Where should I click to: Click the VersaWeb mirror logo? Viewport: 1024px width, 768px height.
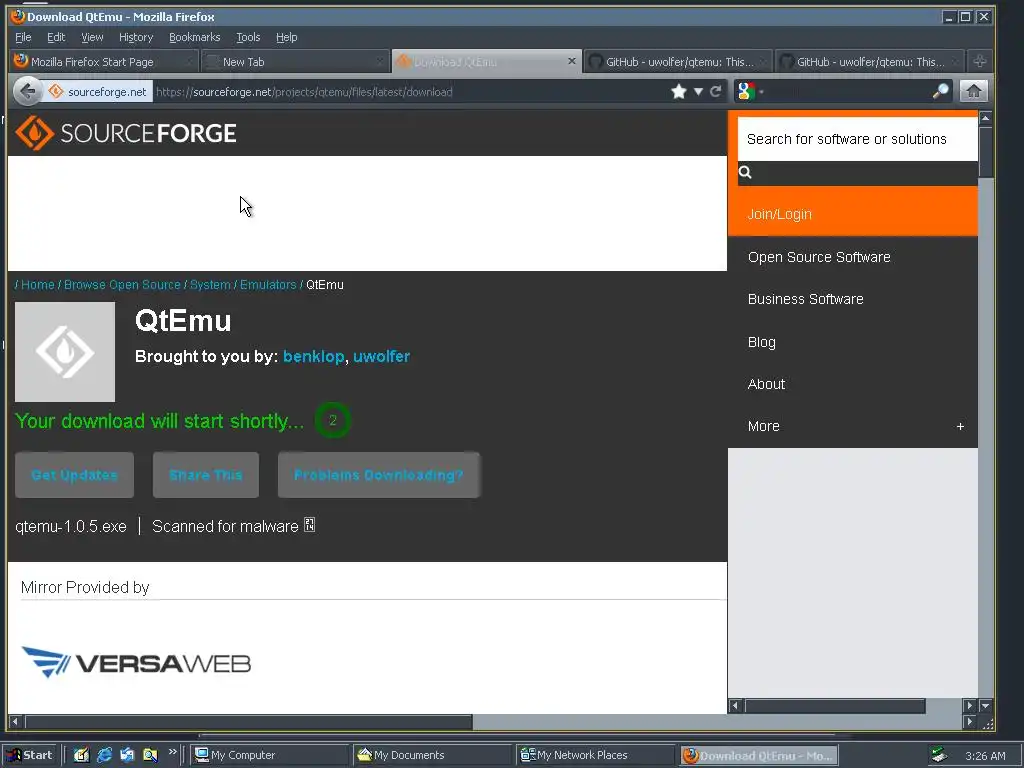(x=136, y=662)
